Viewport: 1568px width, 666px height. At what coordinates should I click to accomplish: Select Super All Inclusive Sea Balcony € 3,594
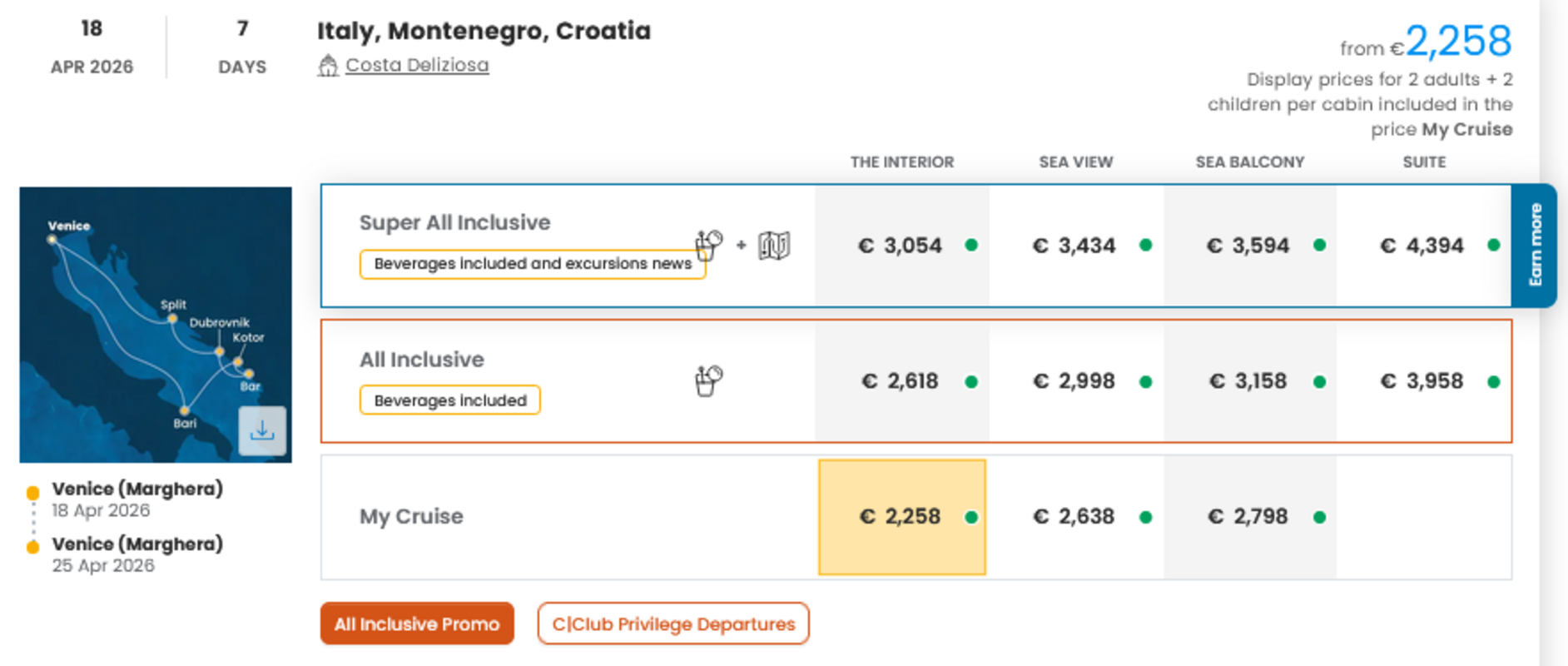click(1248, 246)
